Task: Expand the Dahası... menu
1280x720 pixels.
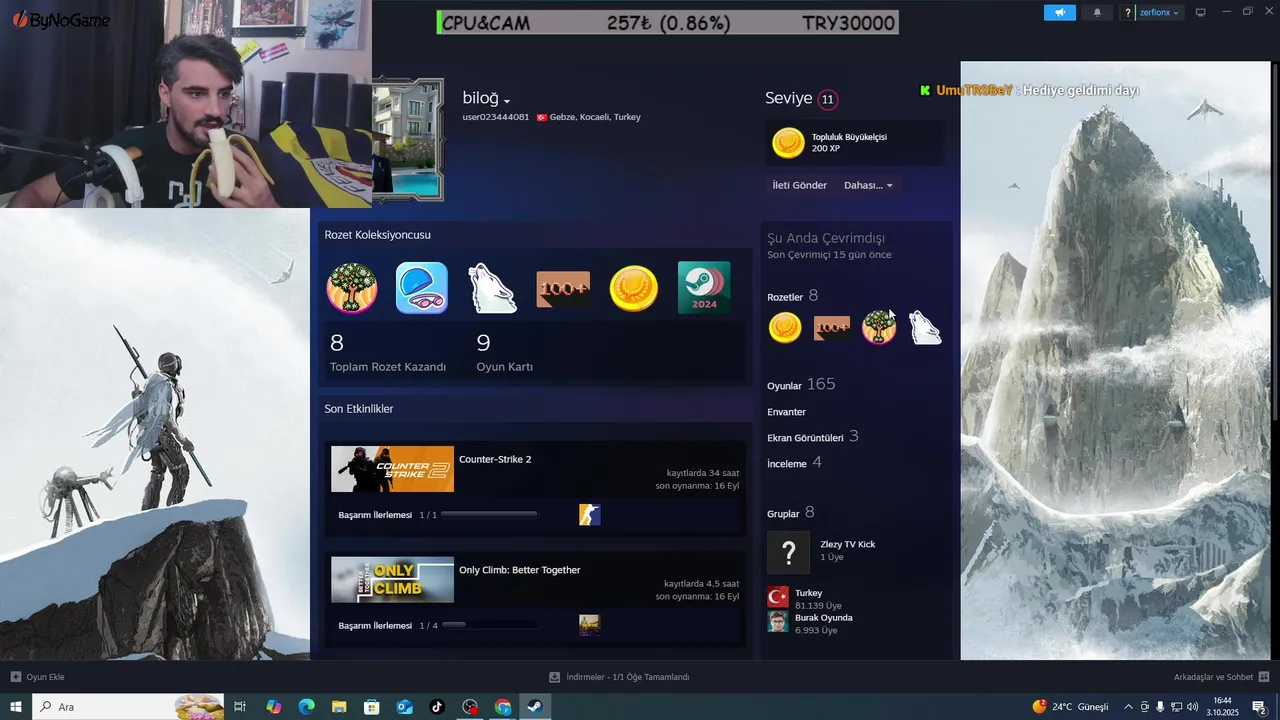Action: 868,185
